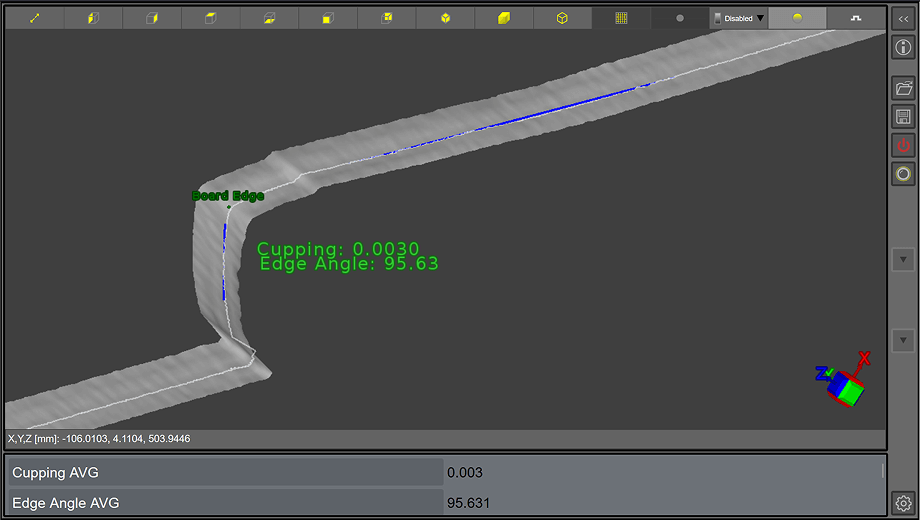Select the Cupping AVG result row
920x520 pixels.
225,472
